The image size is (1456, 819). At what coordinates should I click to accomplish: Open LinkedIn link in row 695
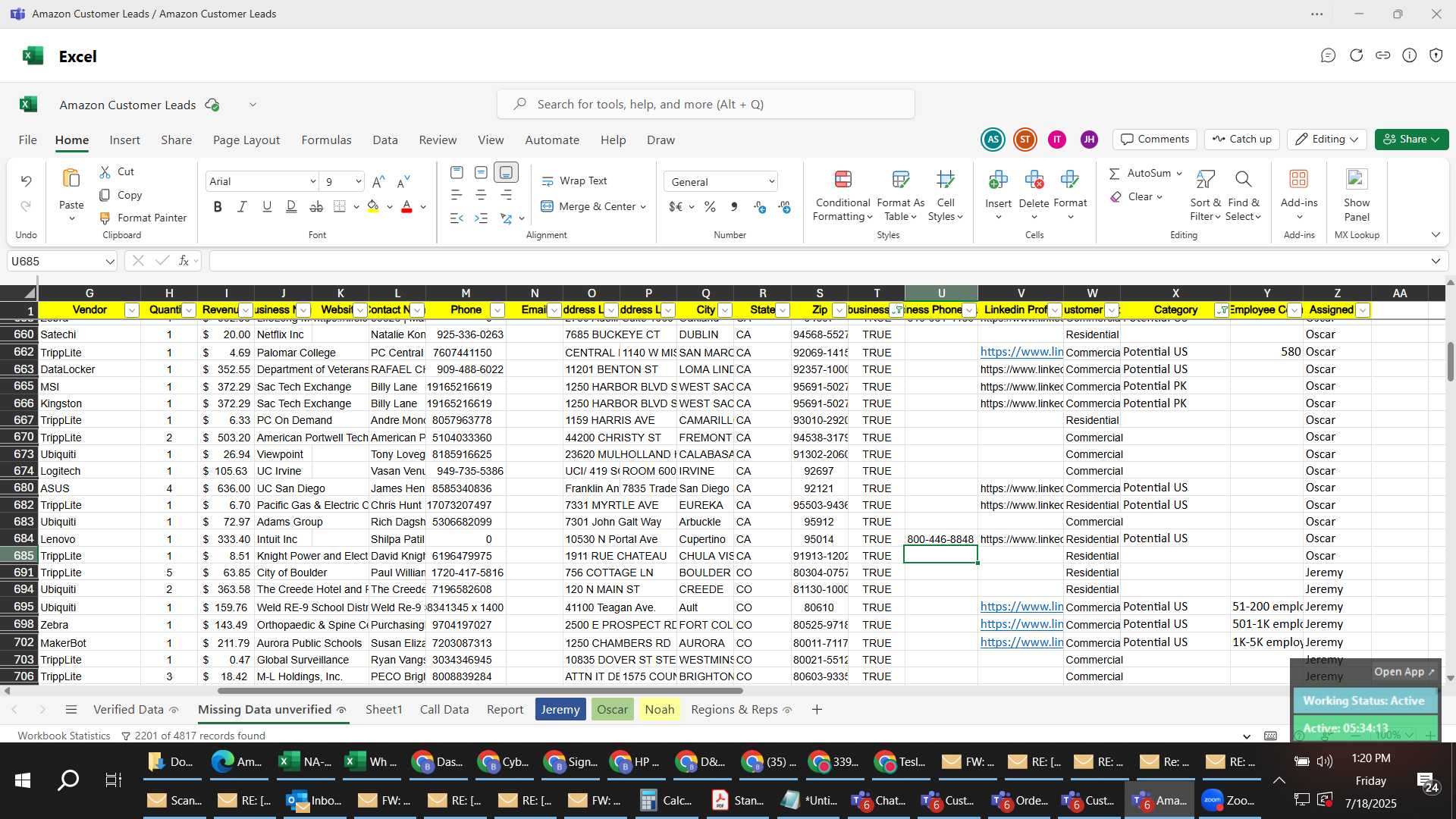1021,607
